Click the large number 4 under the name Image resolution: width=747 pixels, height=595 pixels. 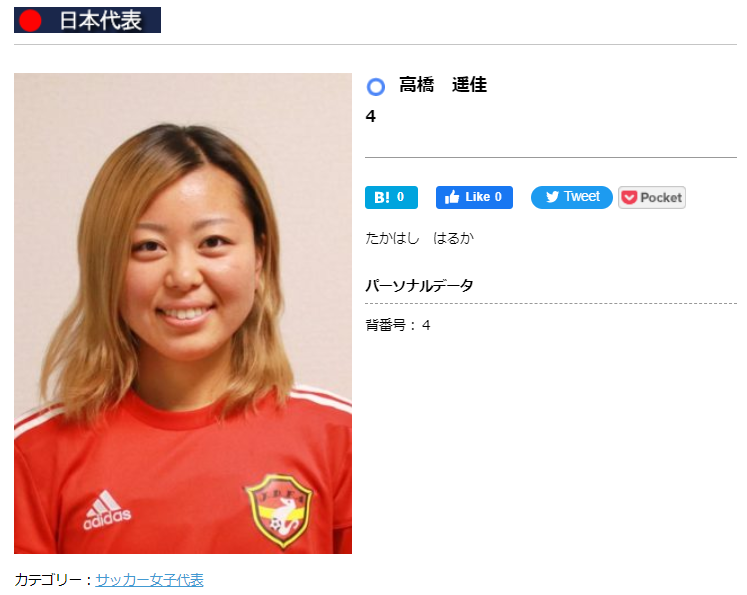pyautogui.click(x=371, y=116)
